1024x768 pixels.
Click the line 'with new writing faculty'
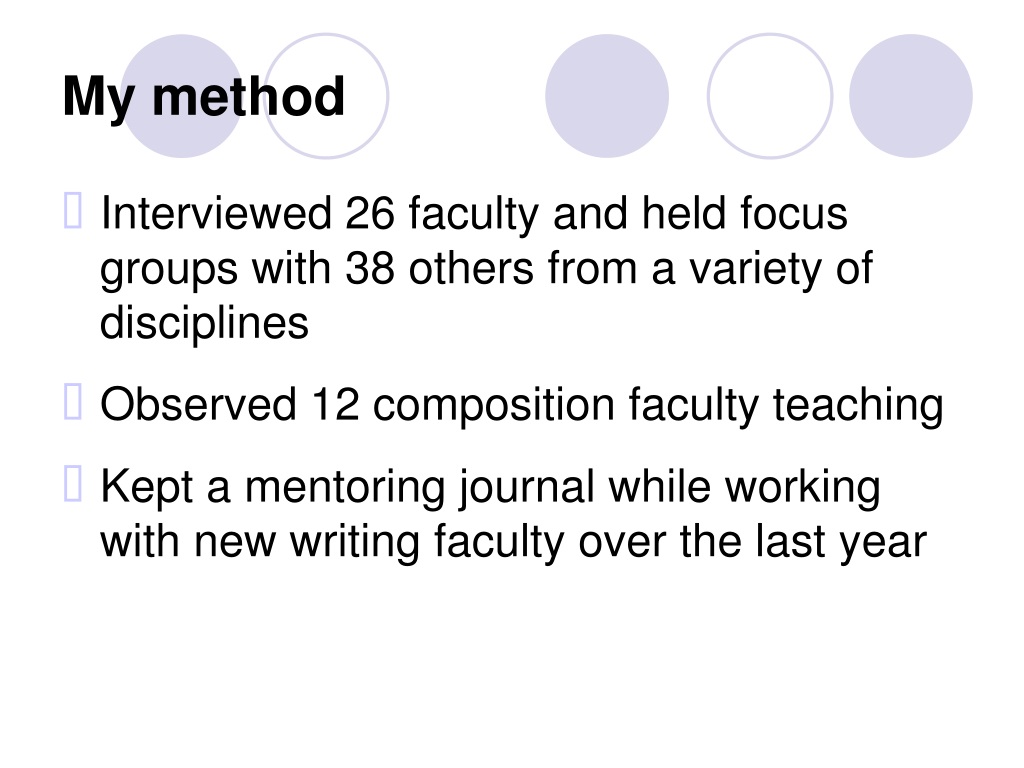333,543
